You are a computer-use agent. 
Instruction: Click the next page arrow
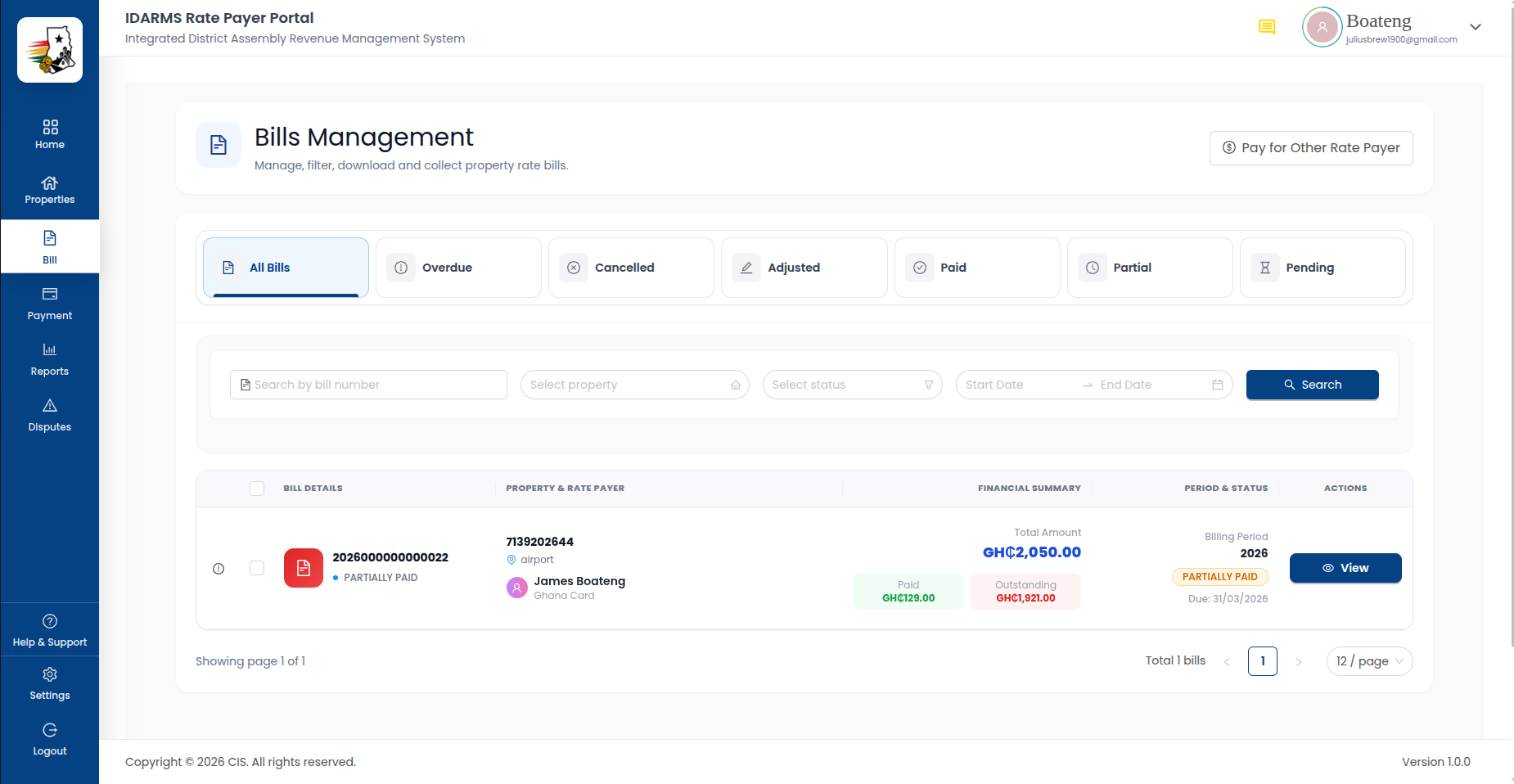[x=1299, y=661]
